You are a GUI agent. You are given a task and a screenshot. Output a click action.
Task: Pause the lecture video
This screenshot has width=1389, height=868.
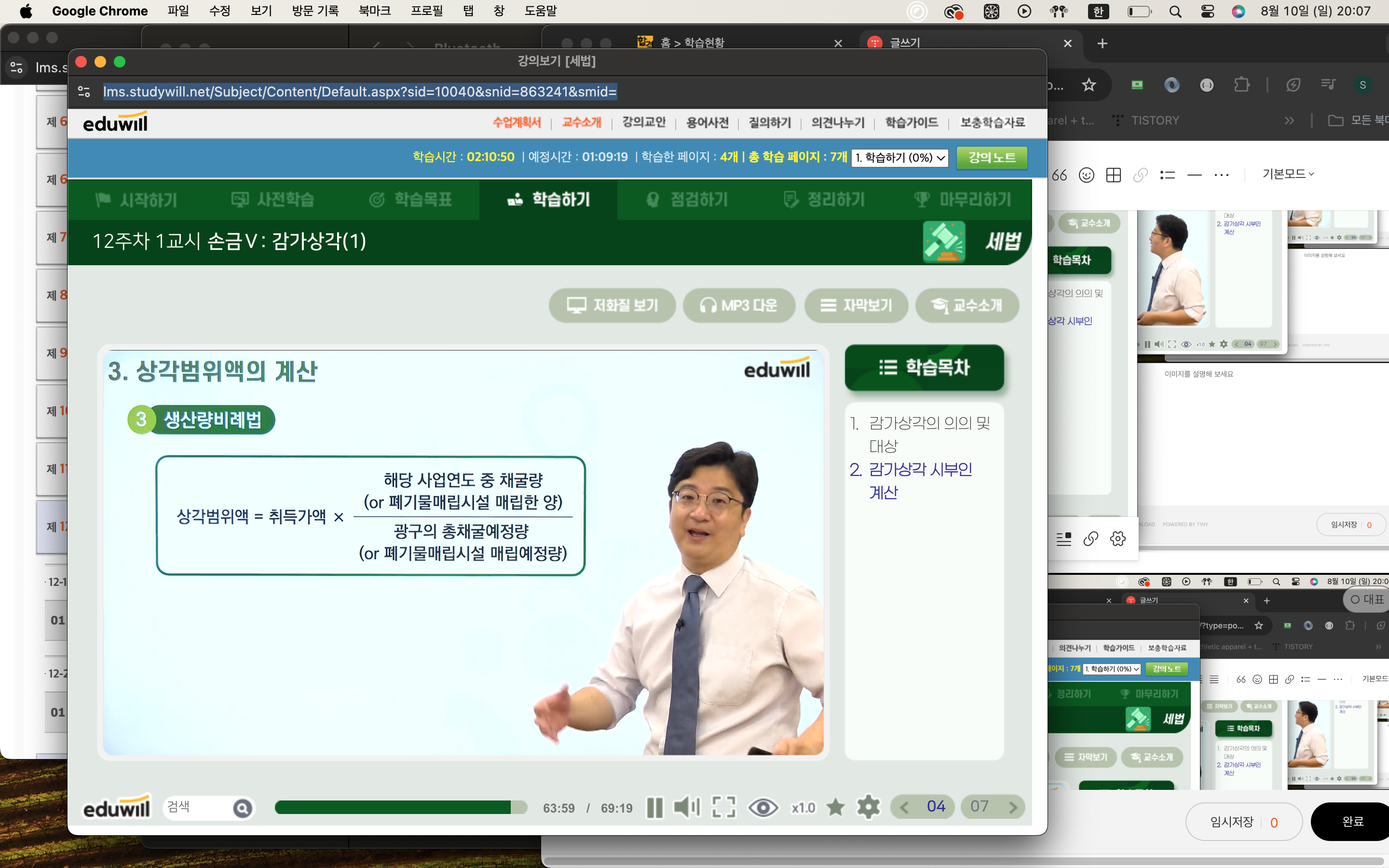(654, 807)
